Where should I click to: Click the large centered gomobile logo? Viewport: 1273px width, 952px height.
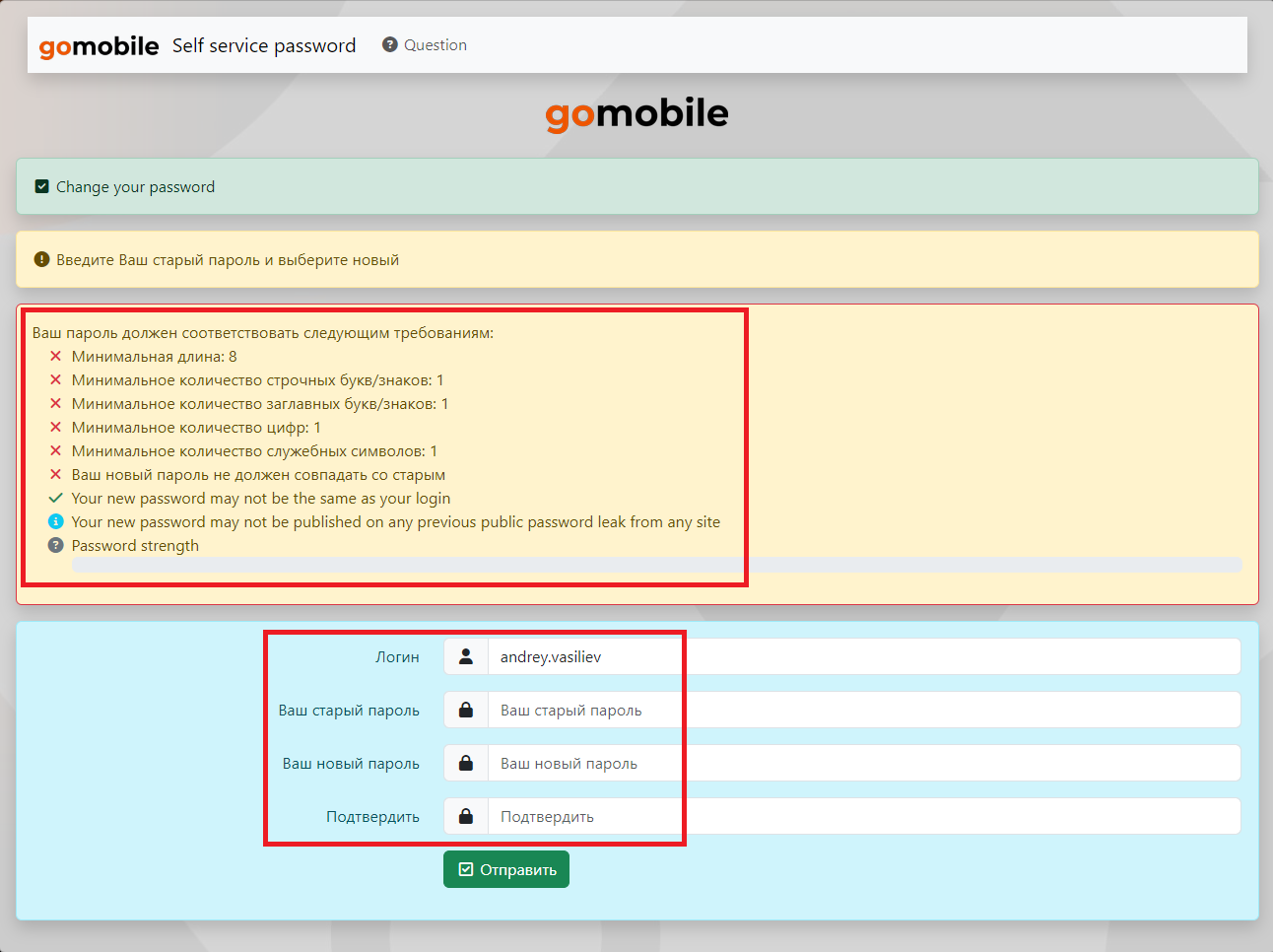[x=636, y=114]
